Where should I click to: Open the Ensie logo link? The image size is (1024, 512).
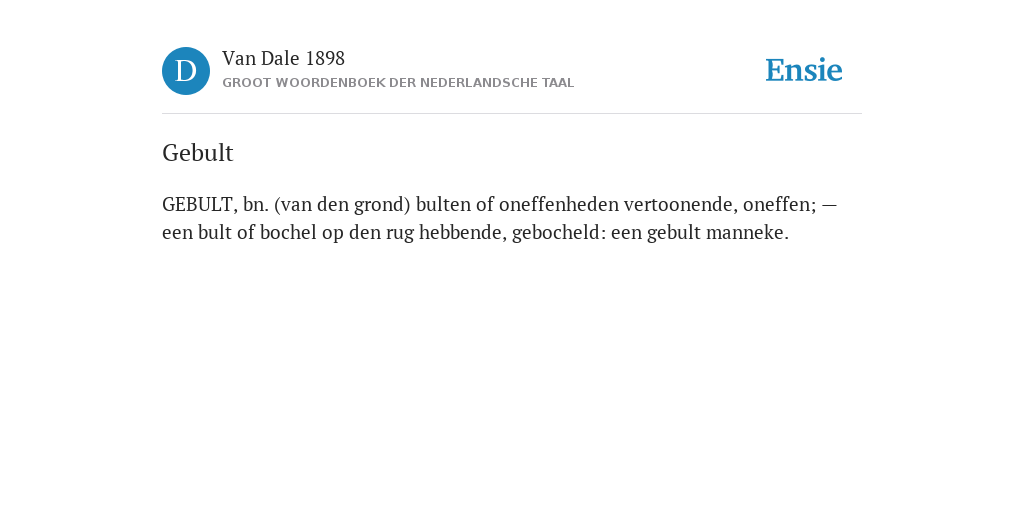coord(804,71)
